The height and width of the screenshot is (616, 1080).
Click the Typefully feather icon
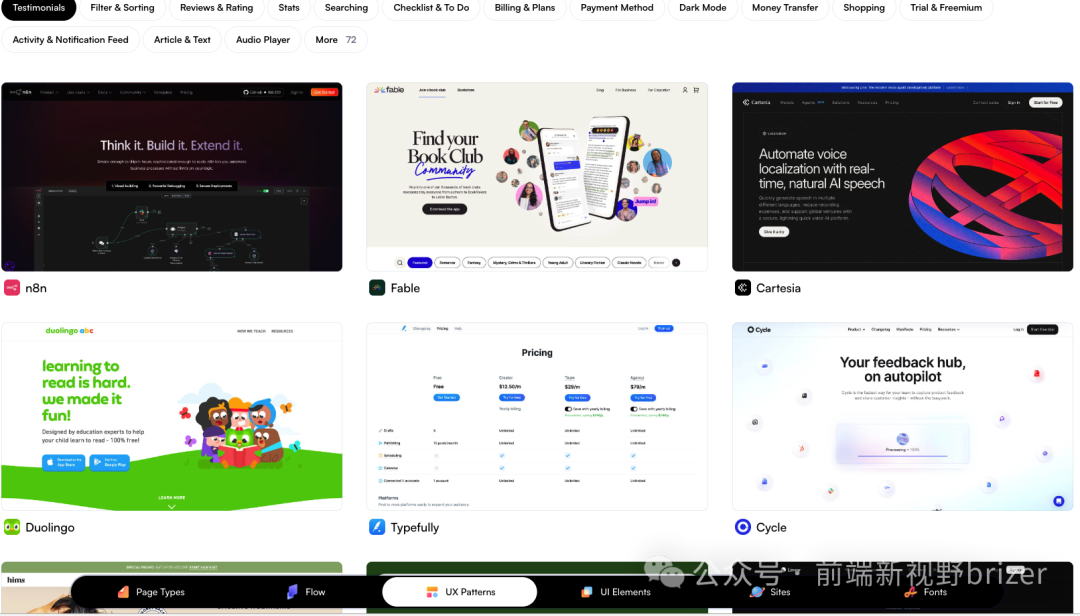tap(377, 527)
